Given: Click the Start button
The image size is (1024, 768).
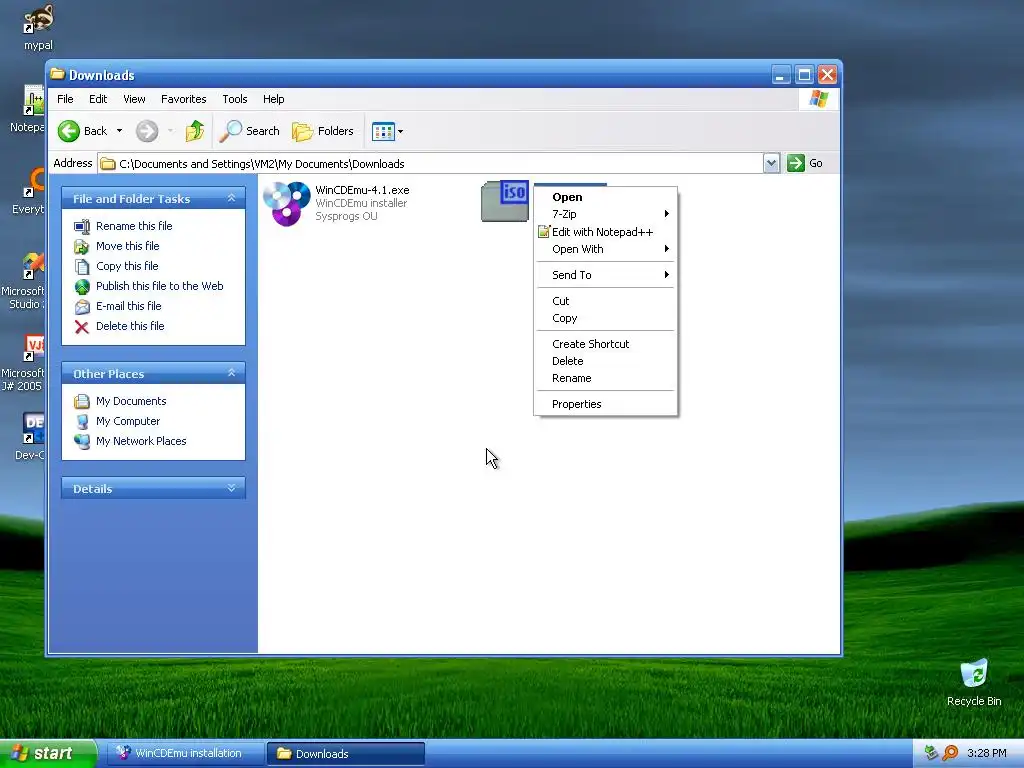Looking at the screenshot, I should click(48, 754).
